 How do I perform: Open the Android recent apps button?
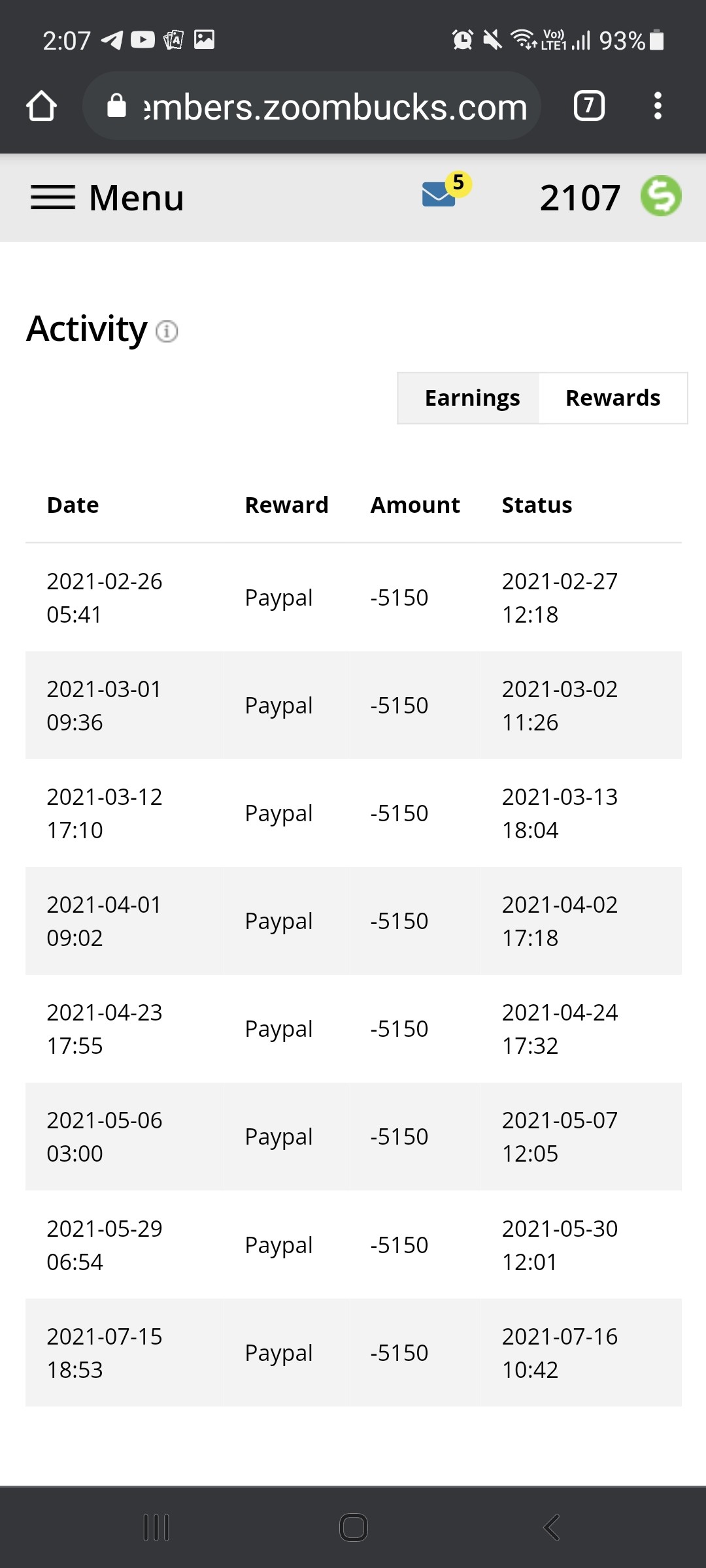pos(156,1527)
